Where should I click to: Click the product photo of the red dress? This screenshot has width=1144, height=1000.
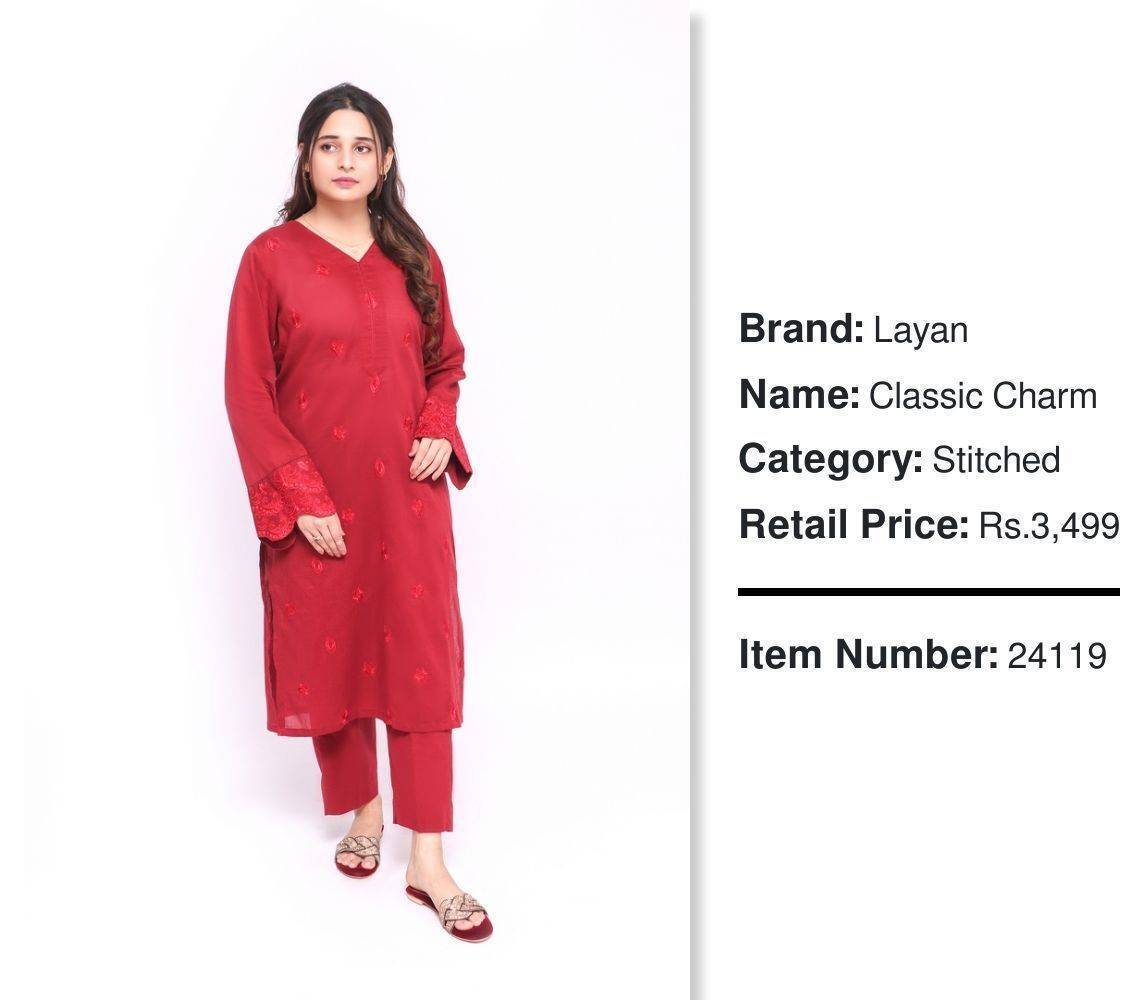pos(344,500)
